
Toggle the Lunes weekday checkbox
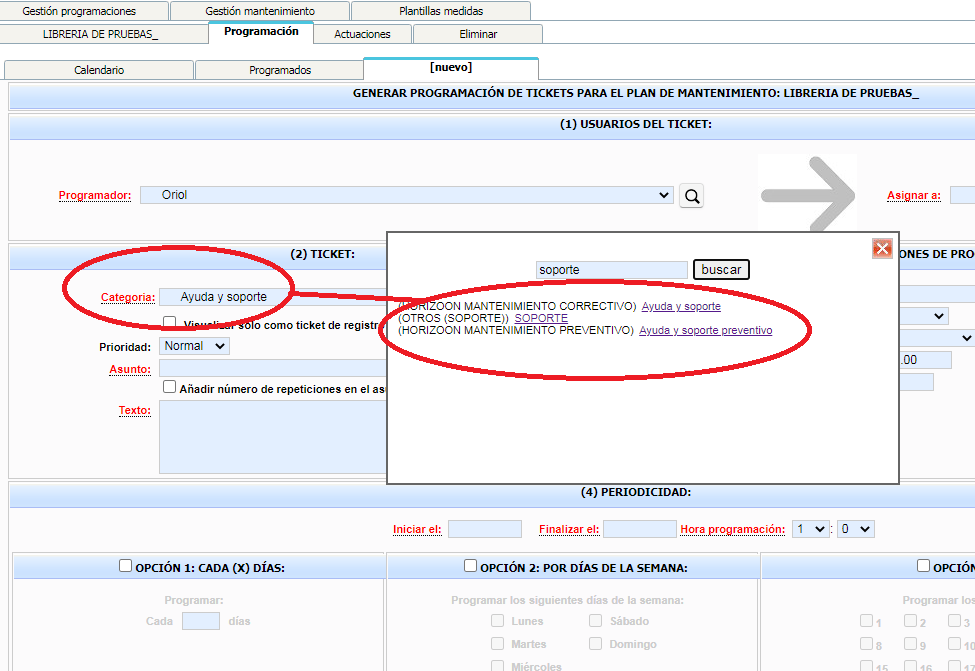(497, 620)
